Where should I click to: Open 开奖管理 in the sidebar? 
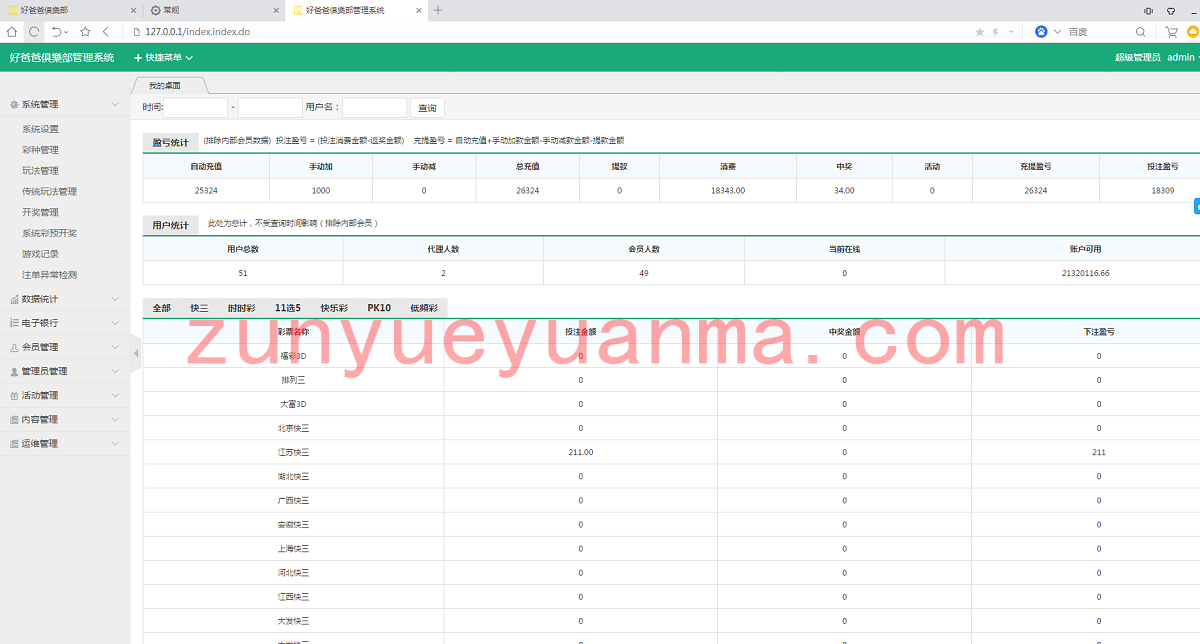(x=41, y=212)
